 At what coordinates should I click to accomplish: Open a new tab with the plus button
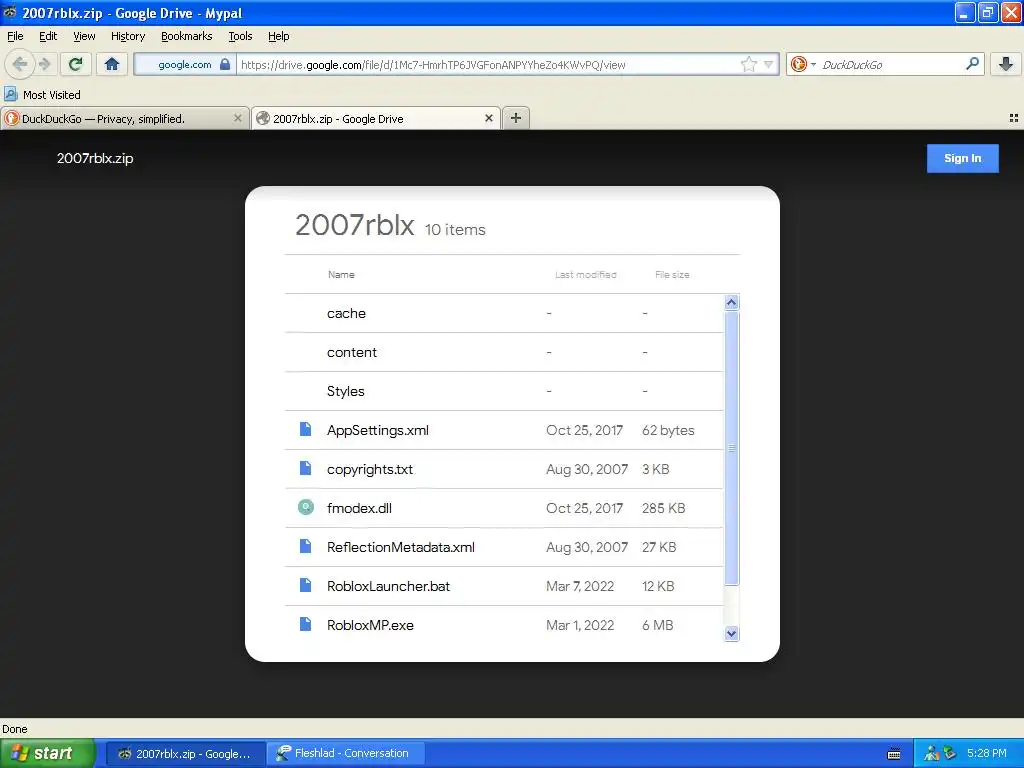click(x=516, y=118)
